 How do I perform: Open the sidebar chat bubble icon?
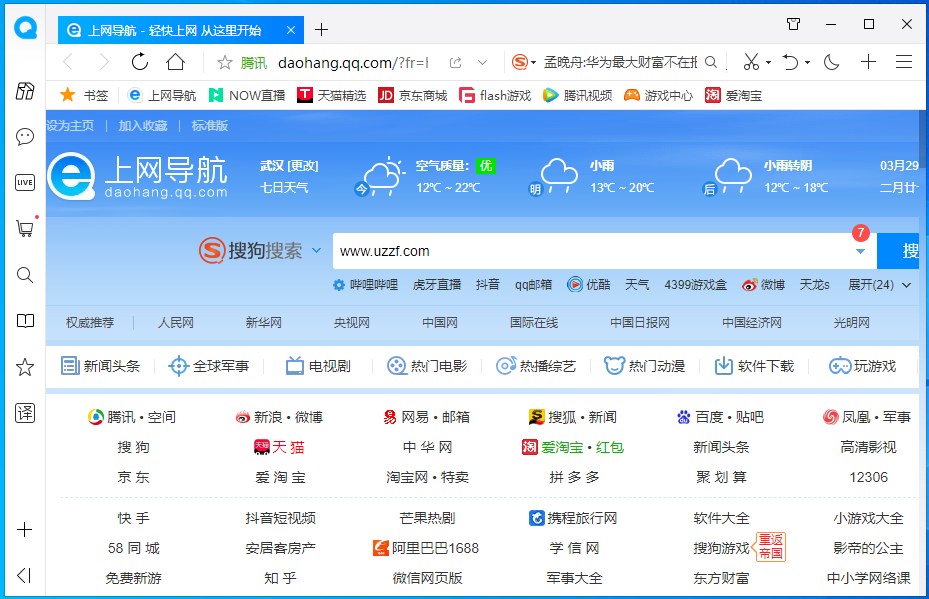coord(25,137)
